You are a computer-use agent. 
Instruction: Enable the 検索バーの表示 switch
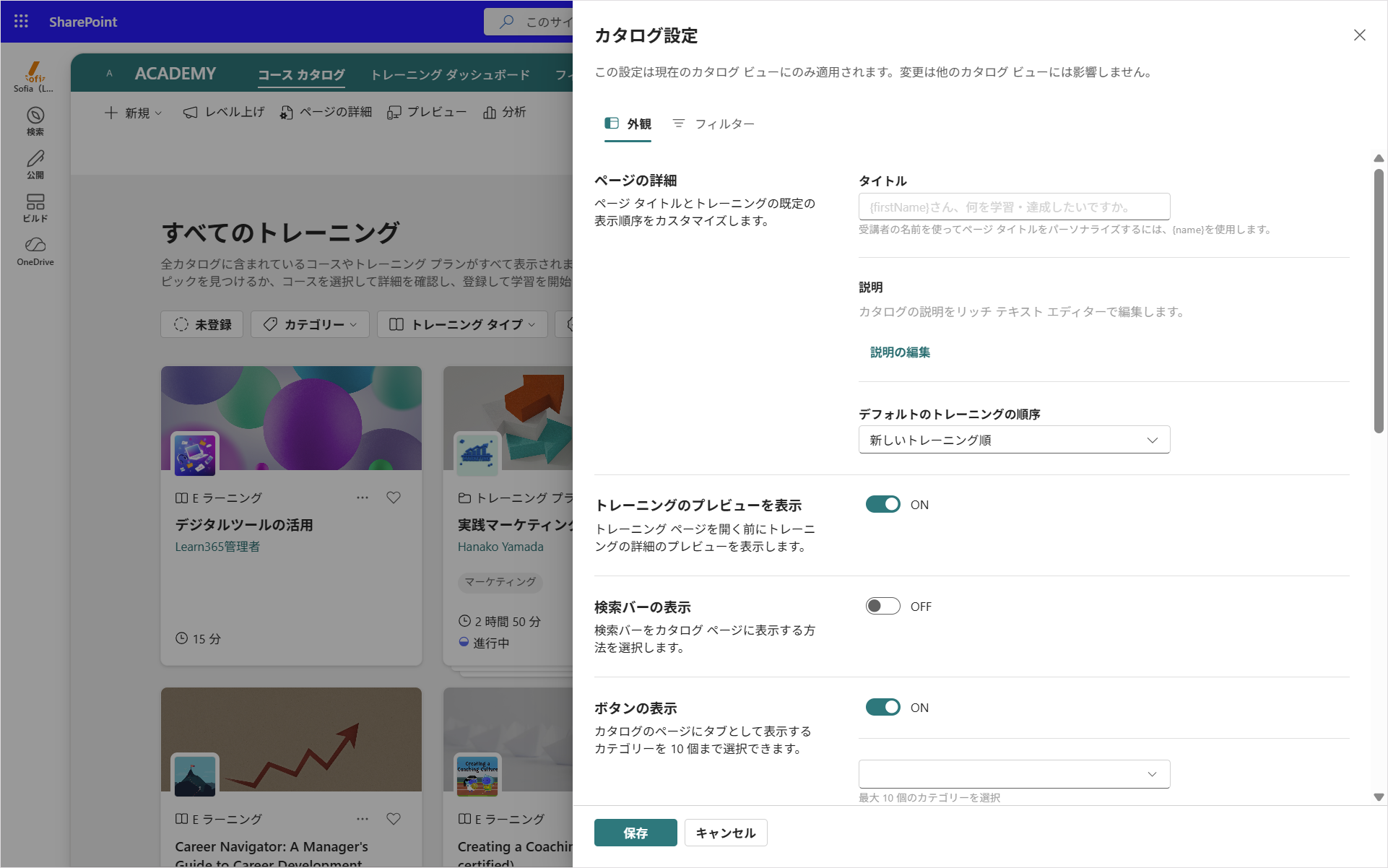tap(883, 606)
